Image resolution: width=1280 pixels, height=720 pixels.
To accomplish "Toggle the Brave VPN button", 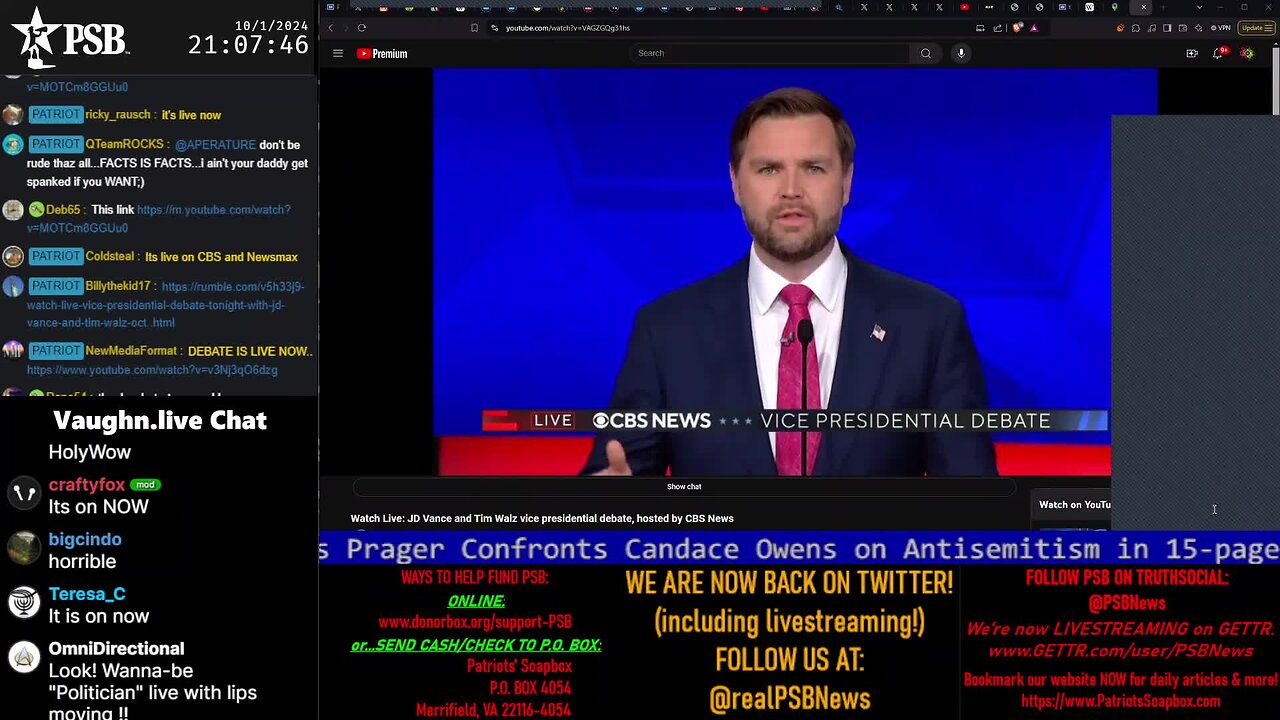I will [1221, 28].
